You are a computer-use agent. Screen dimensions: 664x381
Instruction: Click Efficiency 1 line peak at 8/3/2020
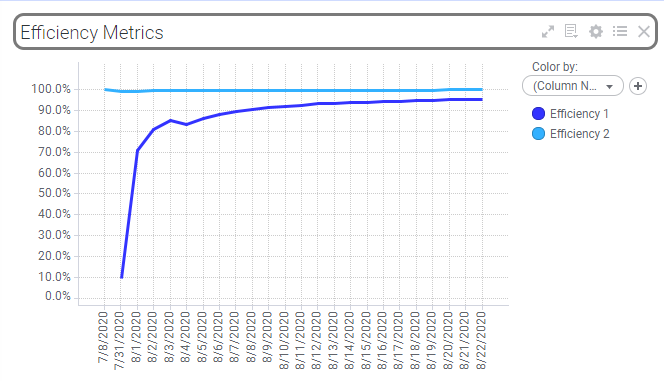tap(170, 120)
